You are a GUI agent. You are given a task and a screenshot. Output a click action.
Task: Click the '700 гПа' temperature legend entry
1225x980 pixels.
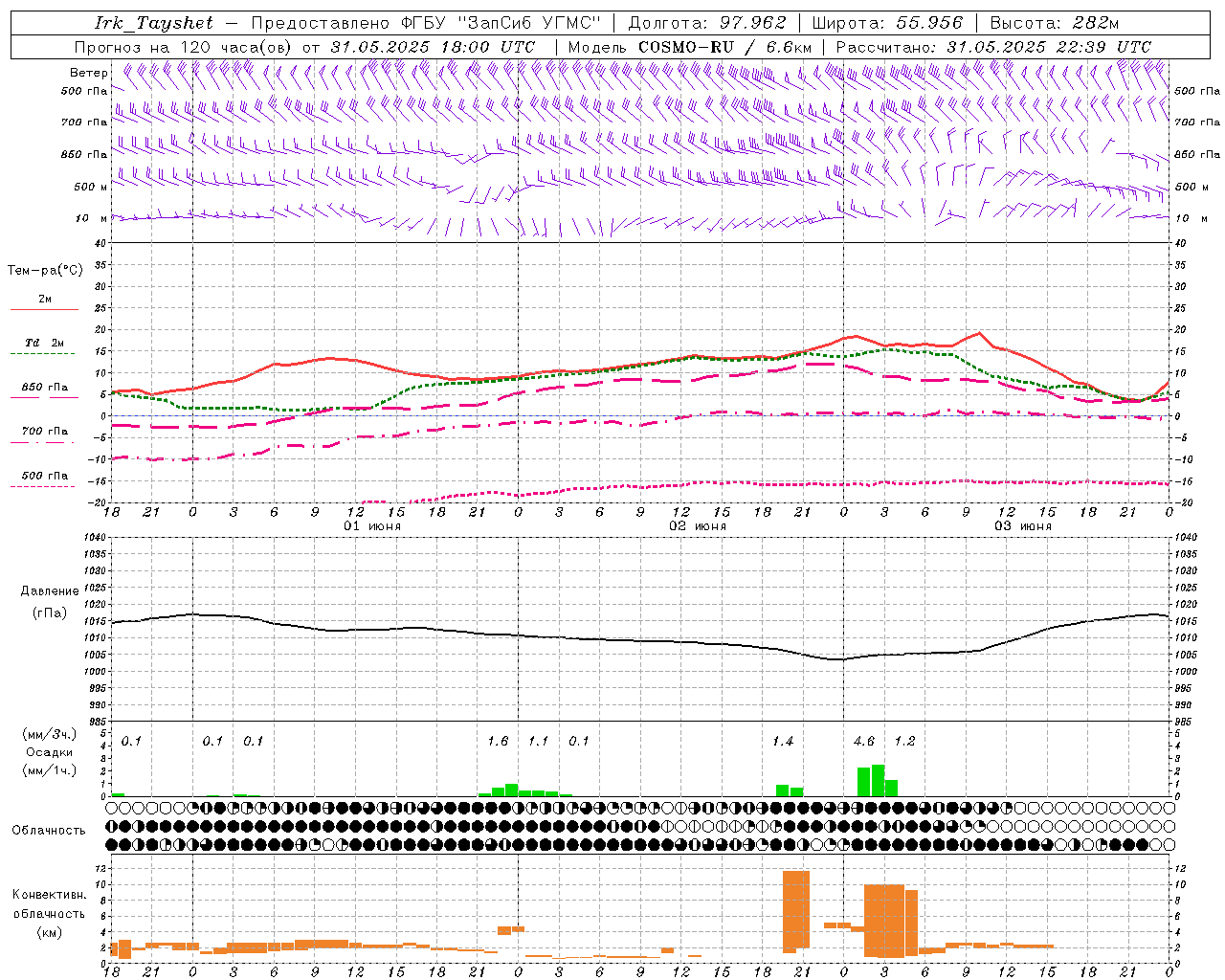[44, 432]
